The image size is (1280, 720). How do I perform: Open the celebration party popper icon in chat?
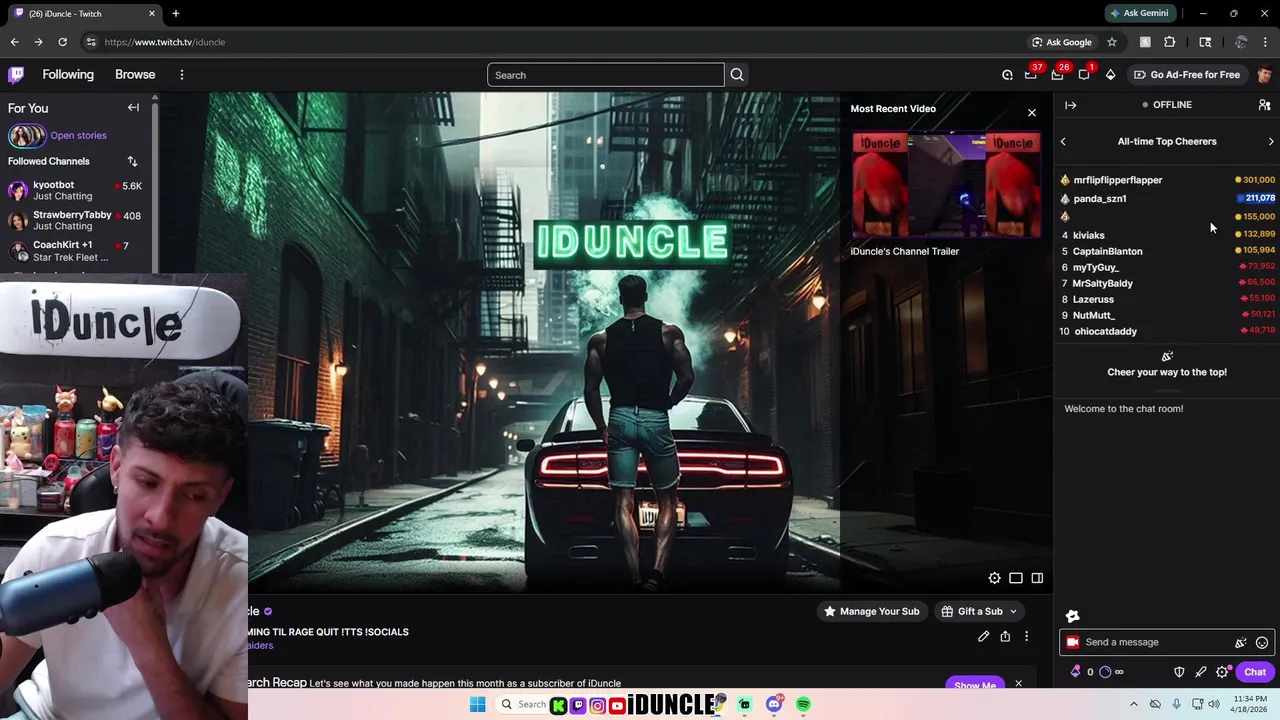[x=1241, y=643]
